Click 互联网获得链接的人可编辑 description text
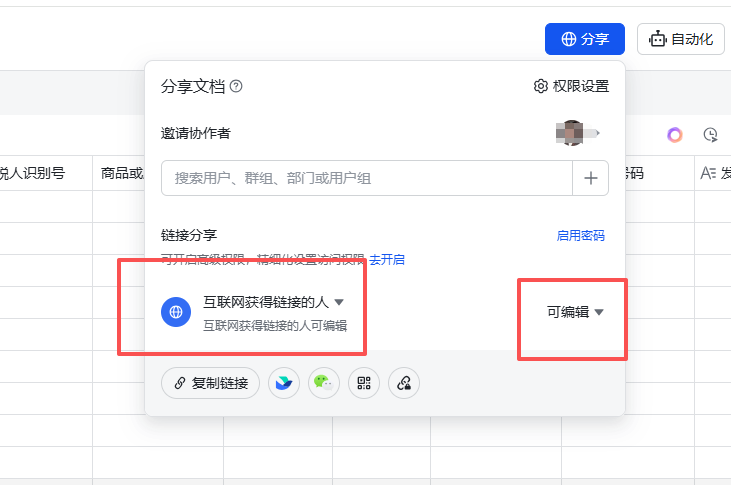The height and width of the screenshot is (485, 731). [x=275, y=326]
